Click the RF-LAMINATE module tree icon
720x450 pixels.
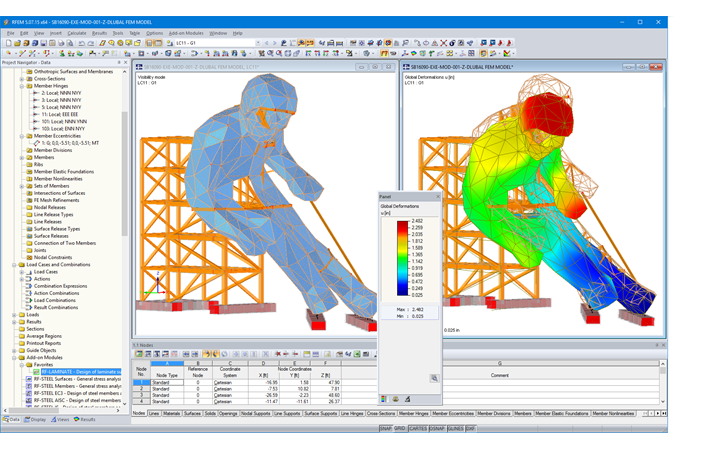coord(36,372)
